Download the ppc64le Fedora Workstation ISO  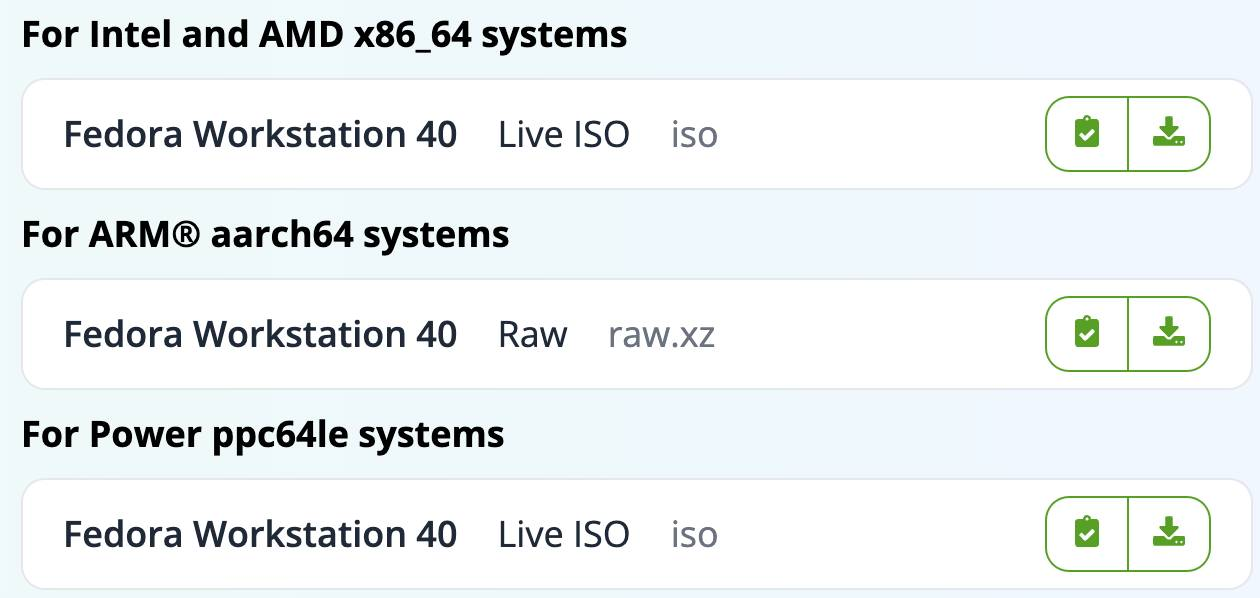point(1169,534)
